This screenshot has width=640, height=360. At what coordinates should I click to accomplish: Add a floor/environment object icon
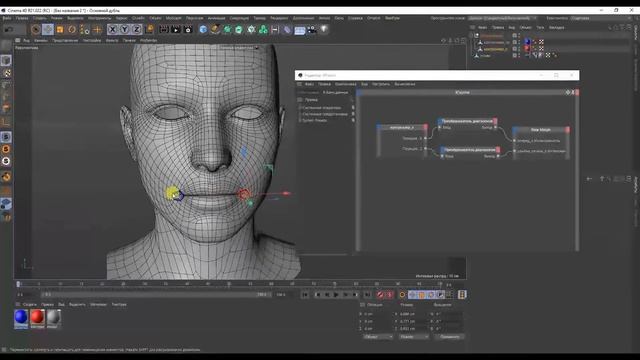point(300,30)
